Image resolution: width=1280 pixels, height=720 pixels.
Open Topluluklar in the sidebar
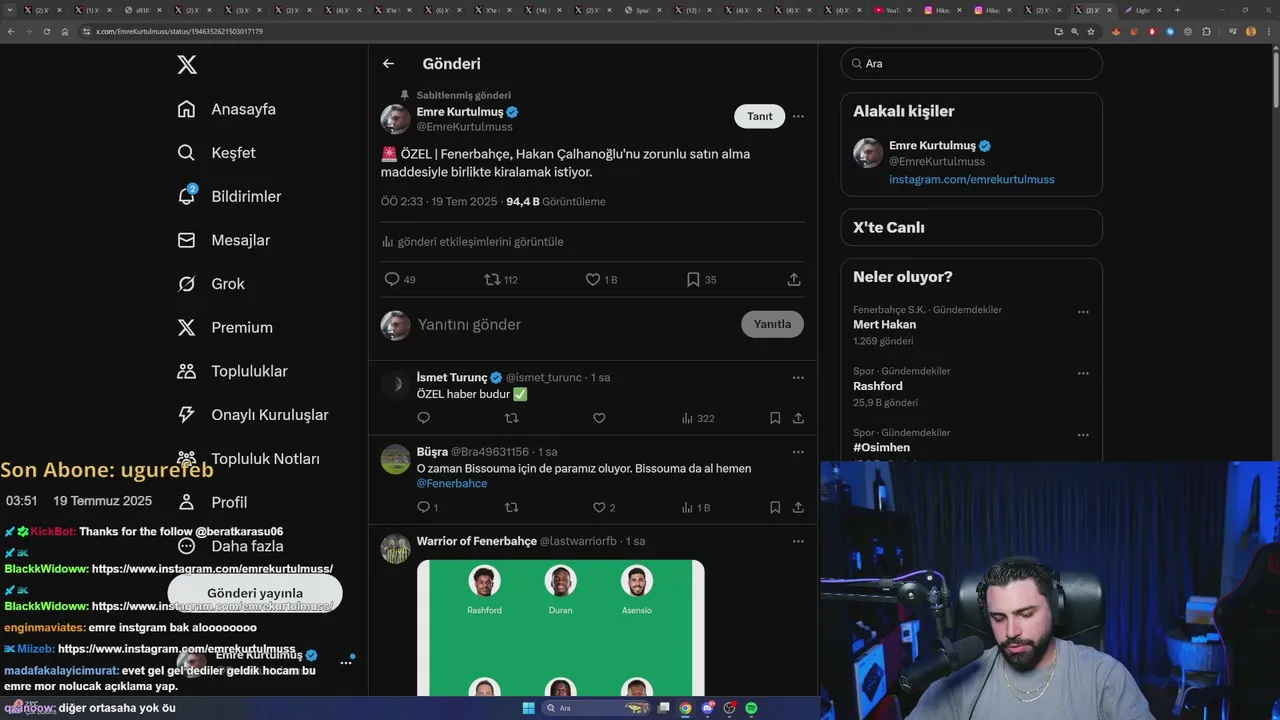tap(232, 371)
